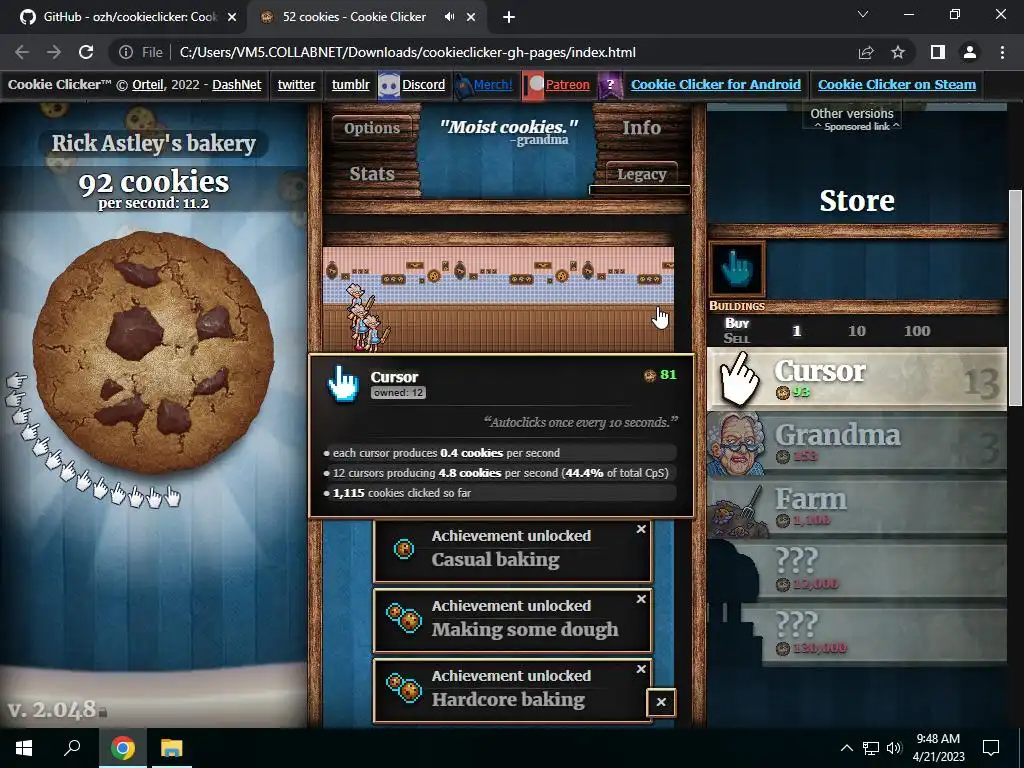The height and width of the screenshot is (768, 1024).
Task: Expand the tab search chevron
Action: click(863, 14)
